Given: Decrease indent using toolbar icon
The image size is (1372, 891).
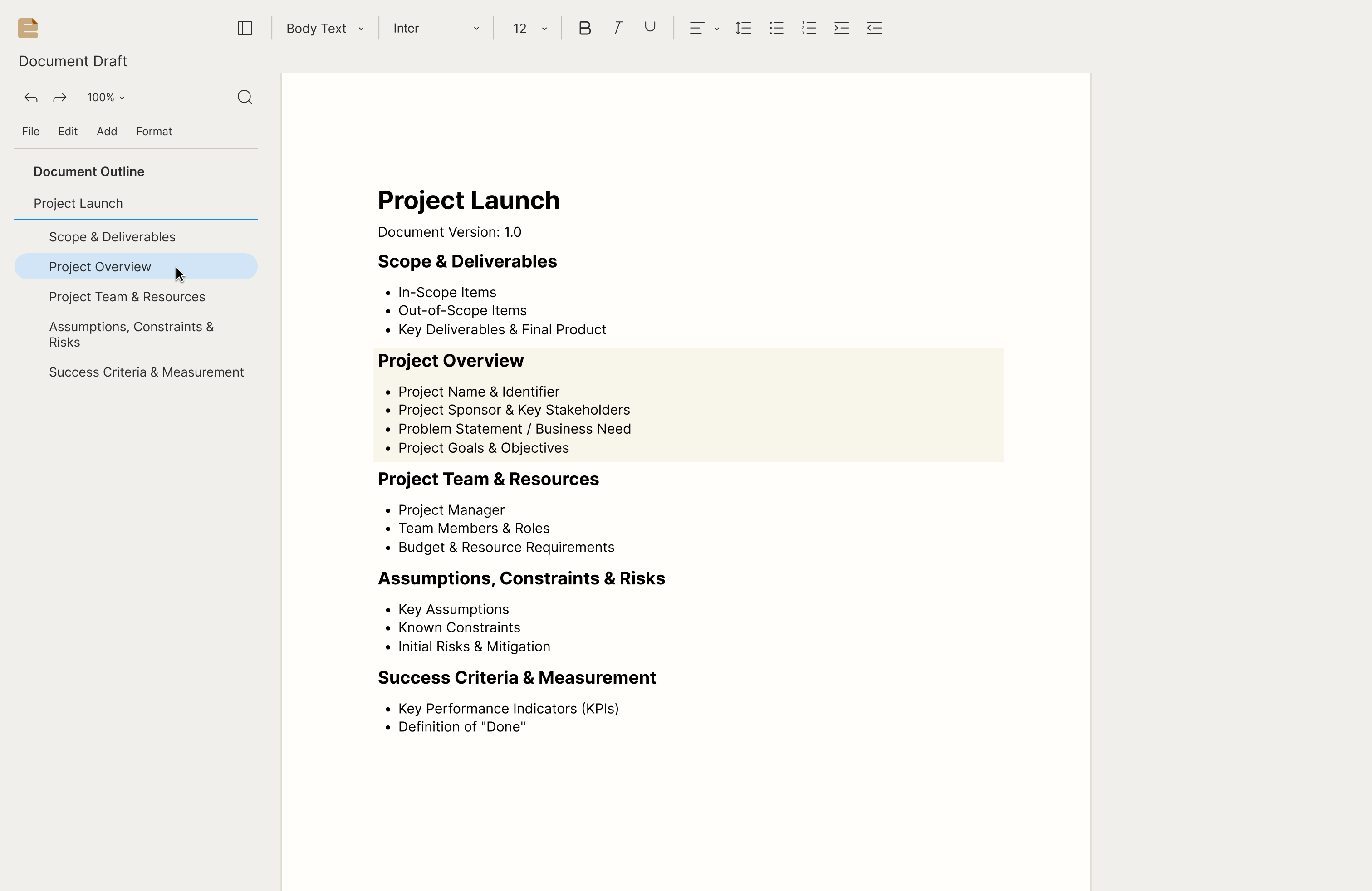Looking at the screenshot, I should point(874,28).
